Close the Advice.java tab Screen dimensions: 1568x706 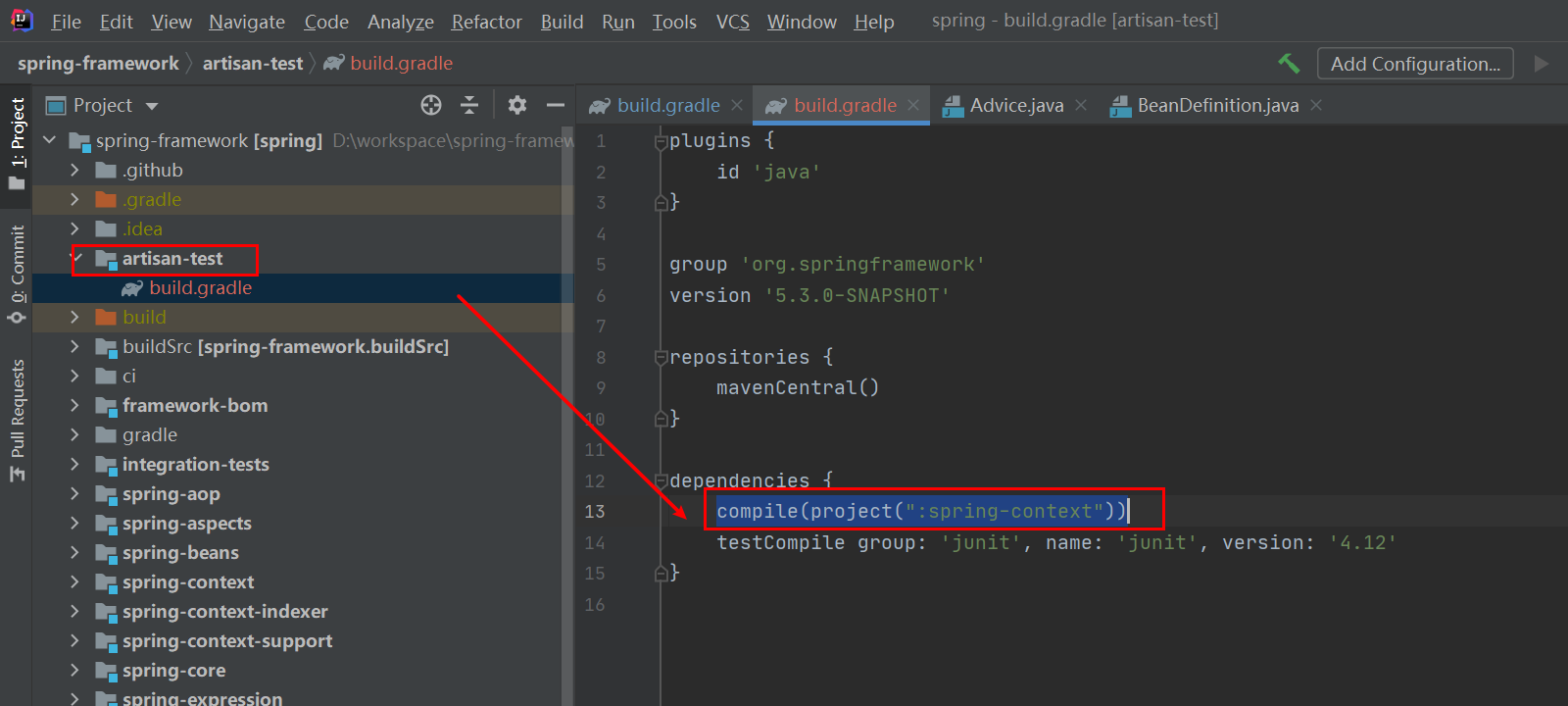coord(1081,105)
